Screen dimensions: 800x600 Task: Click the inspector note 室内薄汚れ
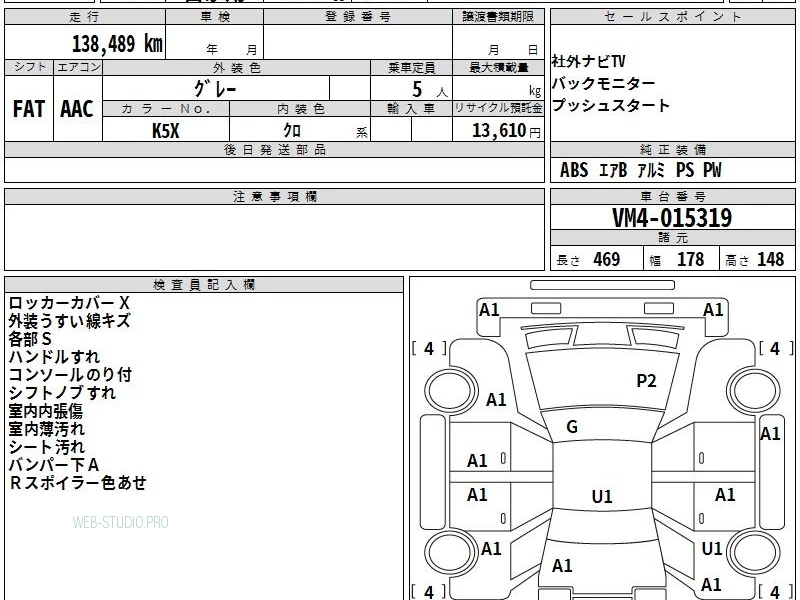coord(46,429)
